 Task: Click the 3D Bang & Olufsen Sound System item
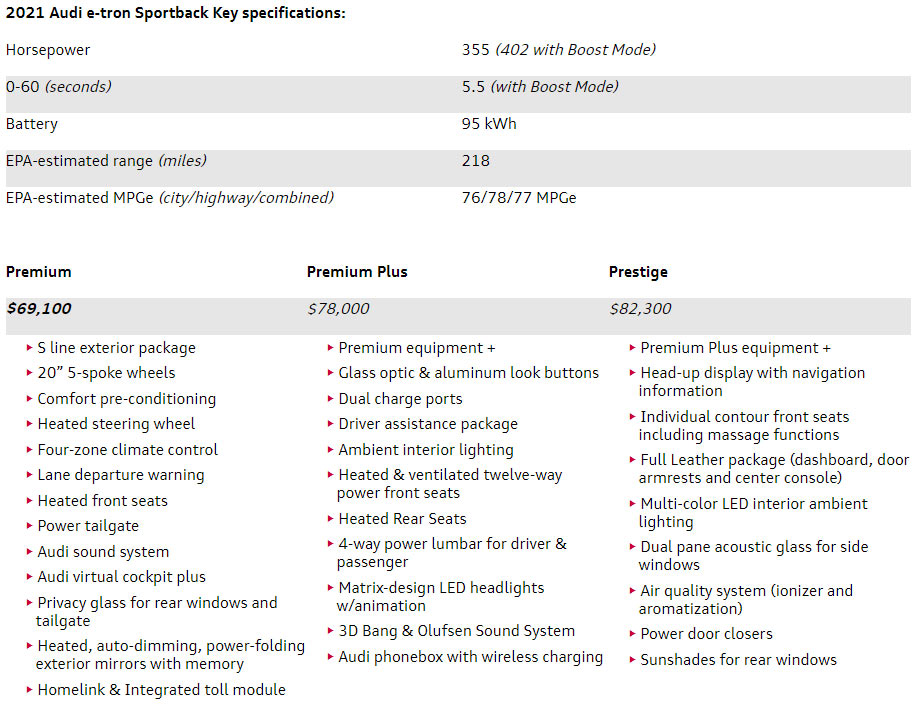point(456,631)
